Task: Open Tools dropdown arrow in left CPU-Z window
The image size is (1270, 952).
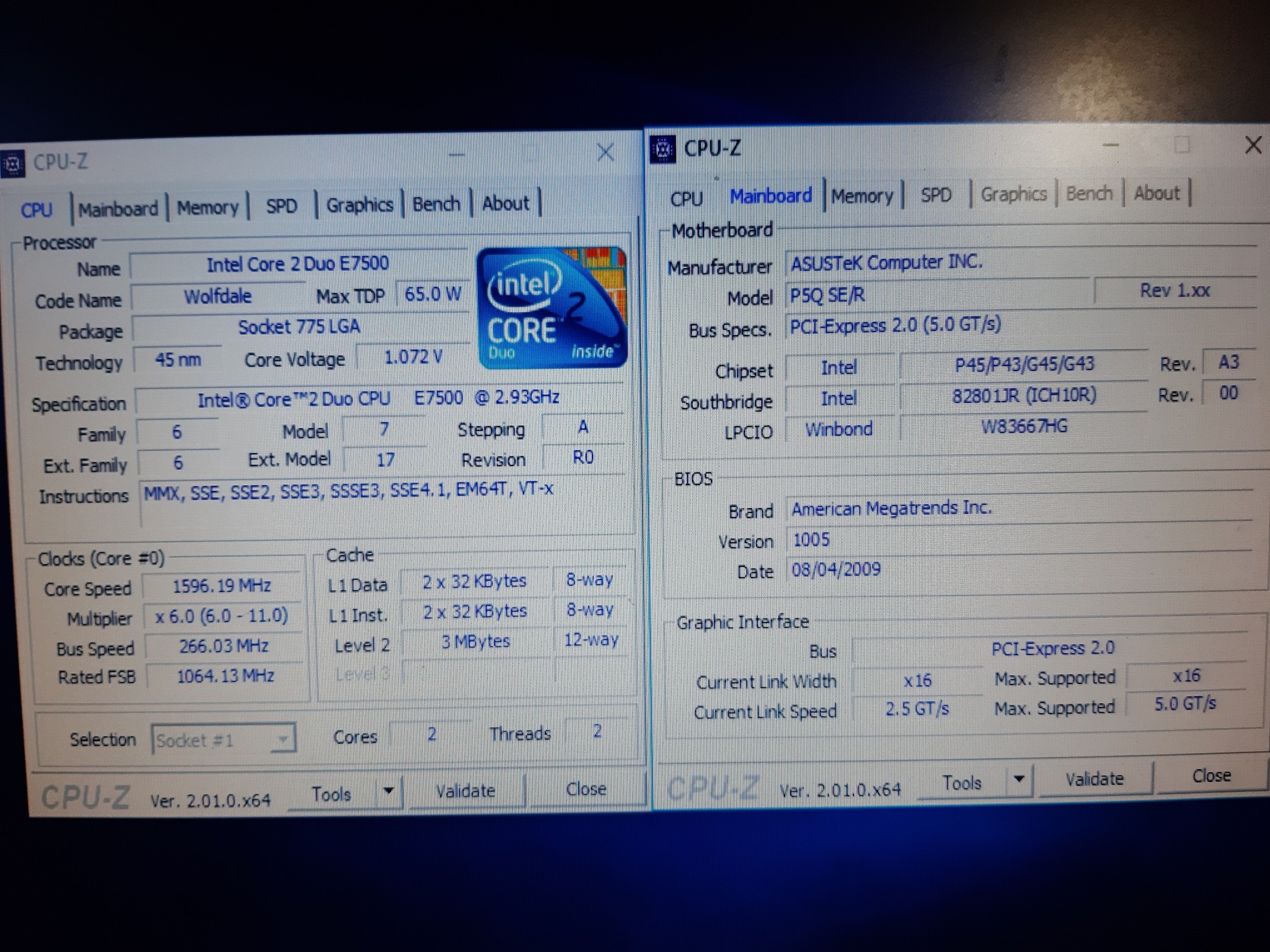Action: click(388, 792)
